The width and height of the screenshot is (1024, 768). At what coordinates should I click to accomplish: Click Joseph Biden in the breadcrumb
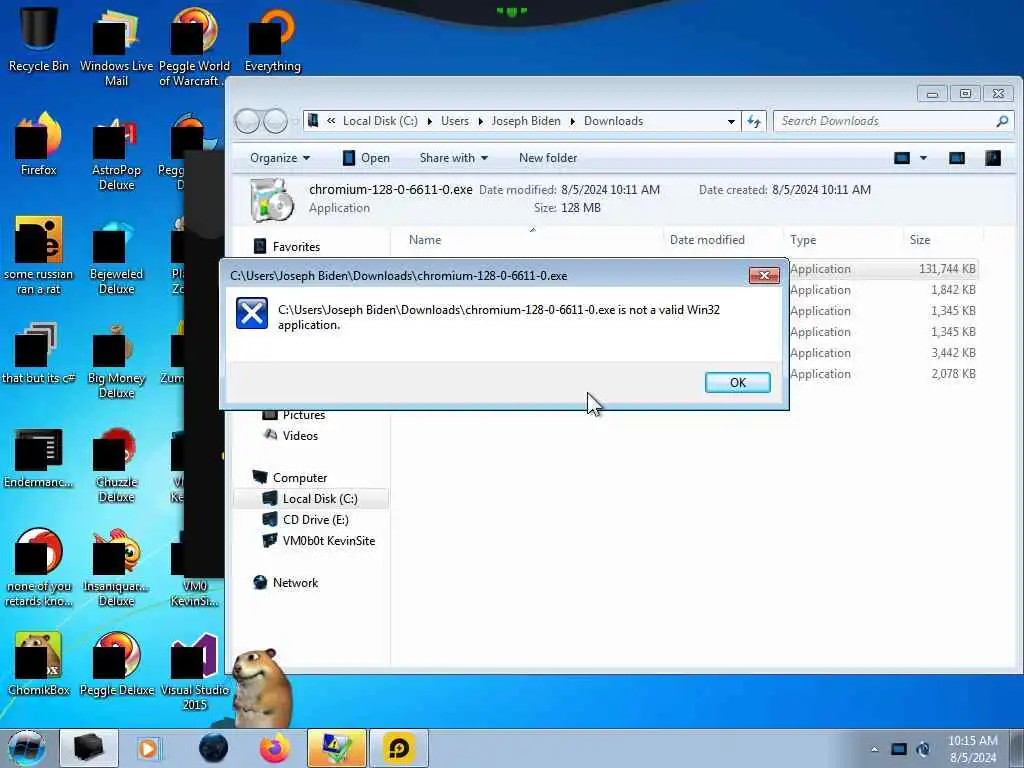[x=526, y=121]
